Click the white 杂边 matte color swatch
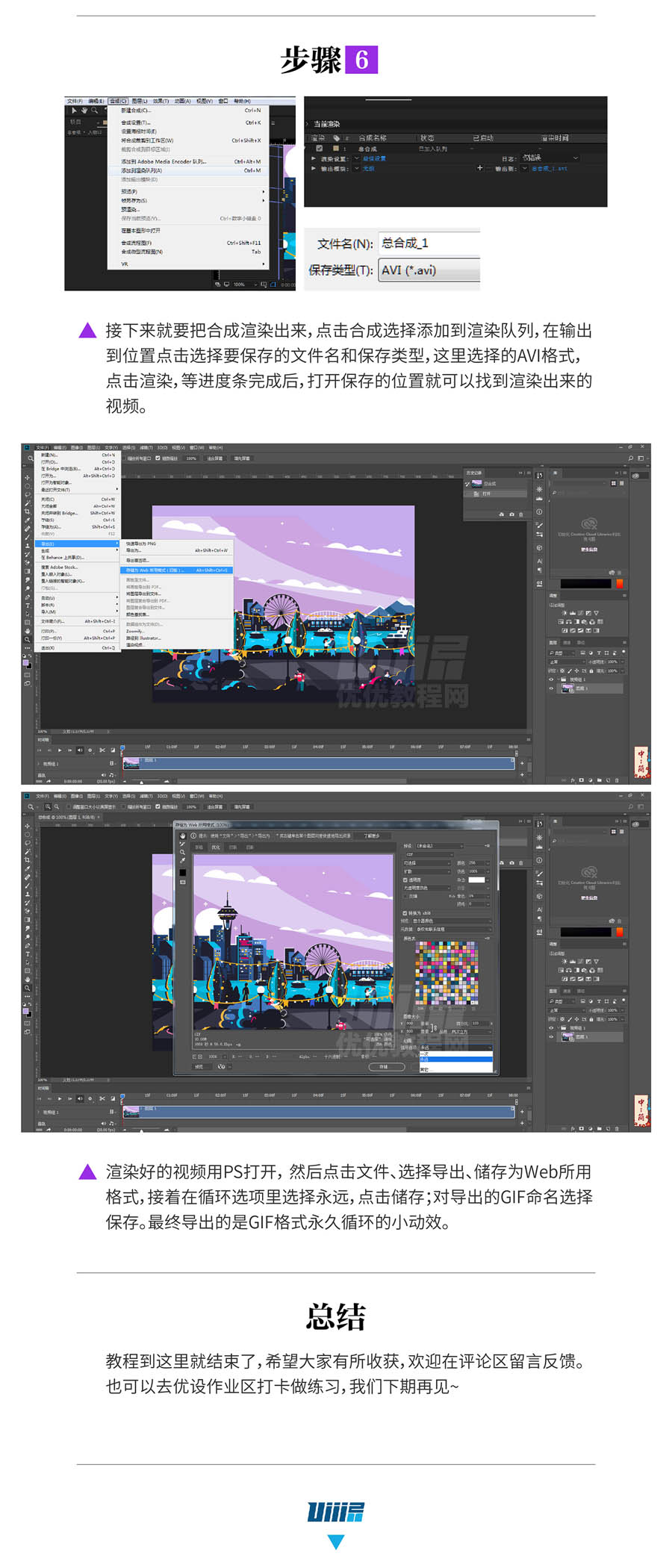 coord(476,880)
